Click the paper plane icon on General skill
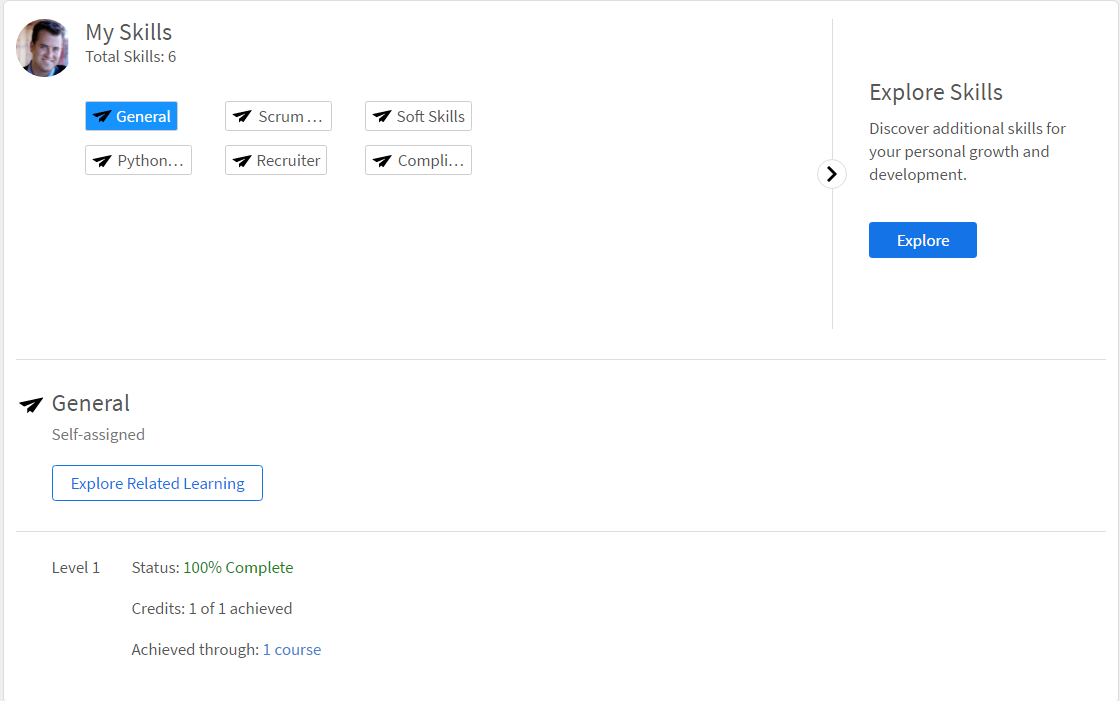Image resolution: width=1120 pixels, height=701 pixels. [x=102, y=116]
